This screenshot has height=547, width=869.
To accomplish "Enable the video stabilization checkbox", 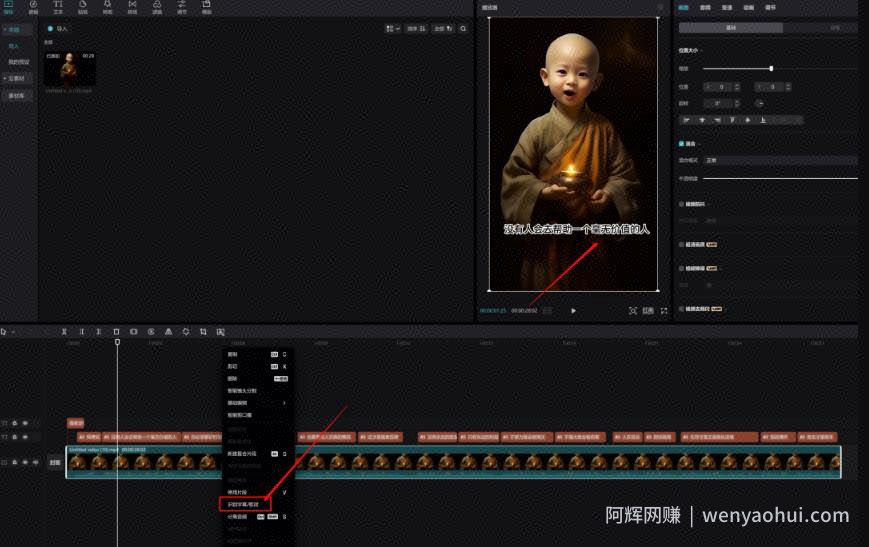I will click(x=681, y=204).
